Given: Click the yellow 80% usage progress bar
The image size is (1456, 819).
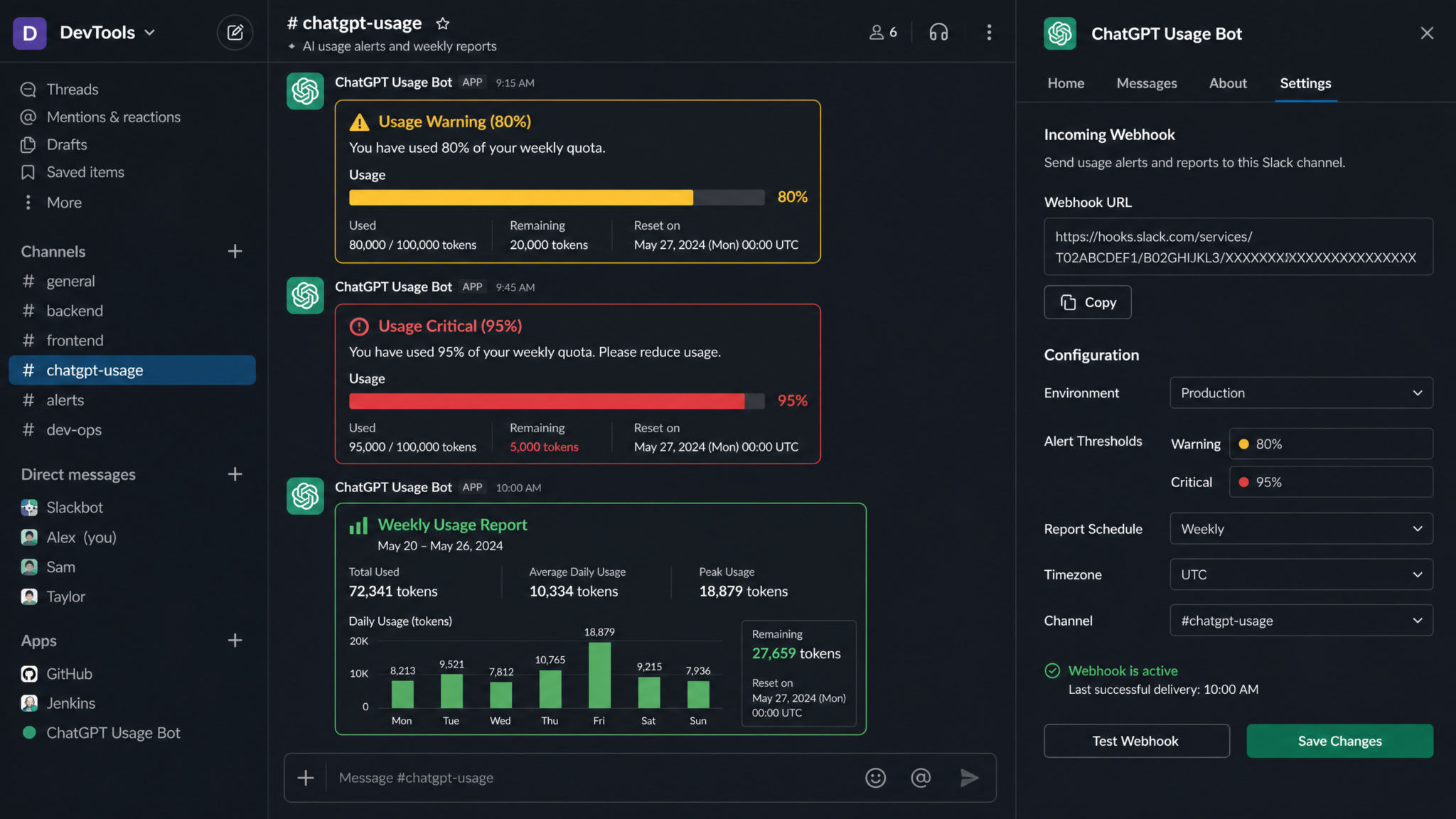Looking at the screenshot, I should click(x=557, y=198).
